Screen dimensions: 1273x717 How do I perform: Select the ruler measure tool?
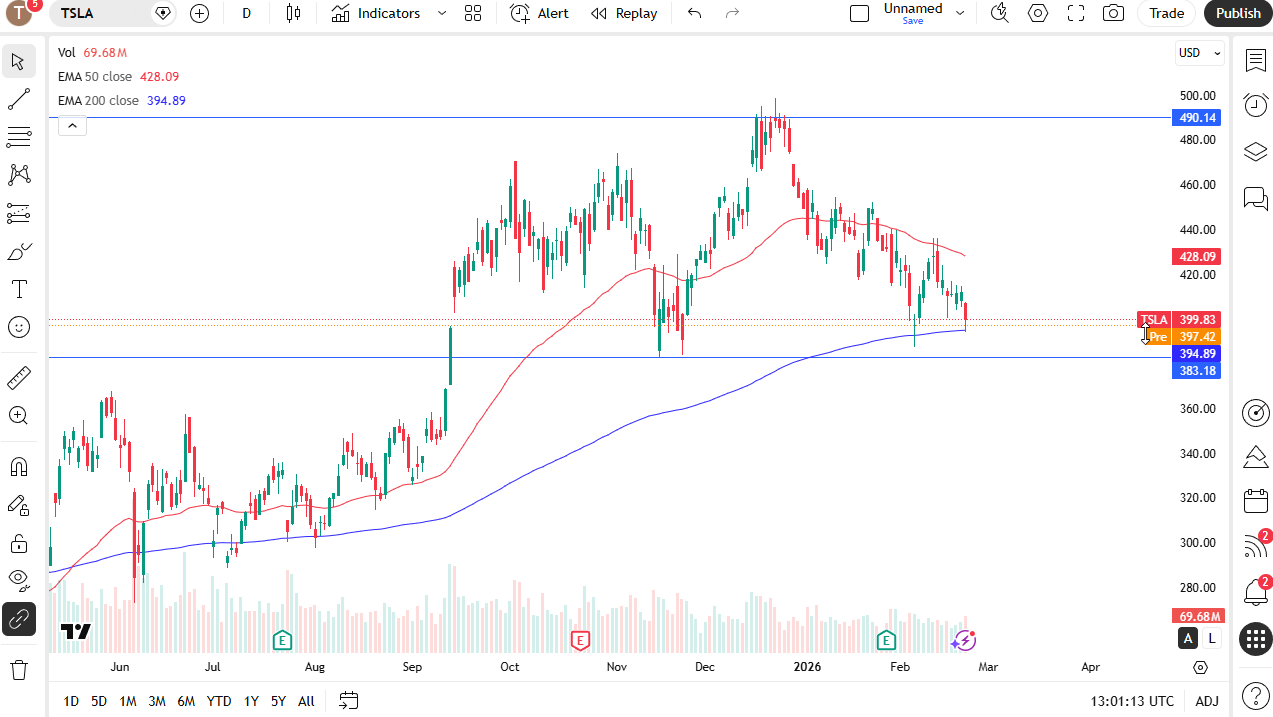pos(18,378)
